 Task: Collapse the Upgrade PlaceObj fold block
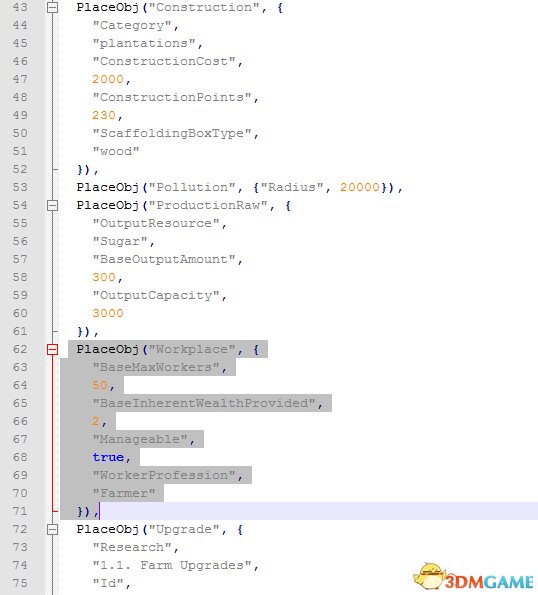52,529
